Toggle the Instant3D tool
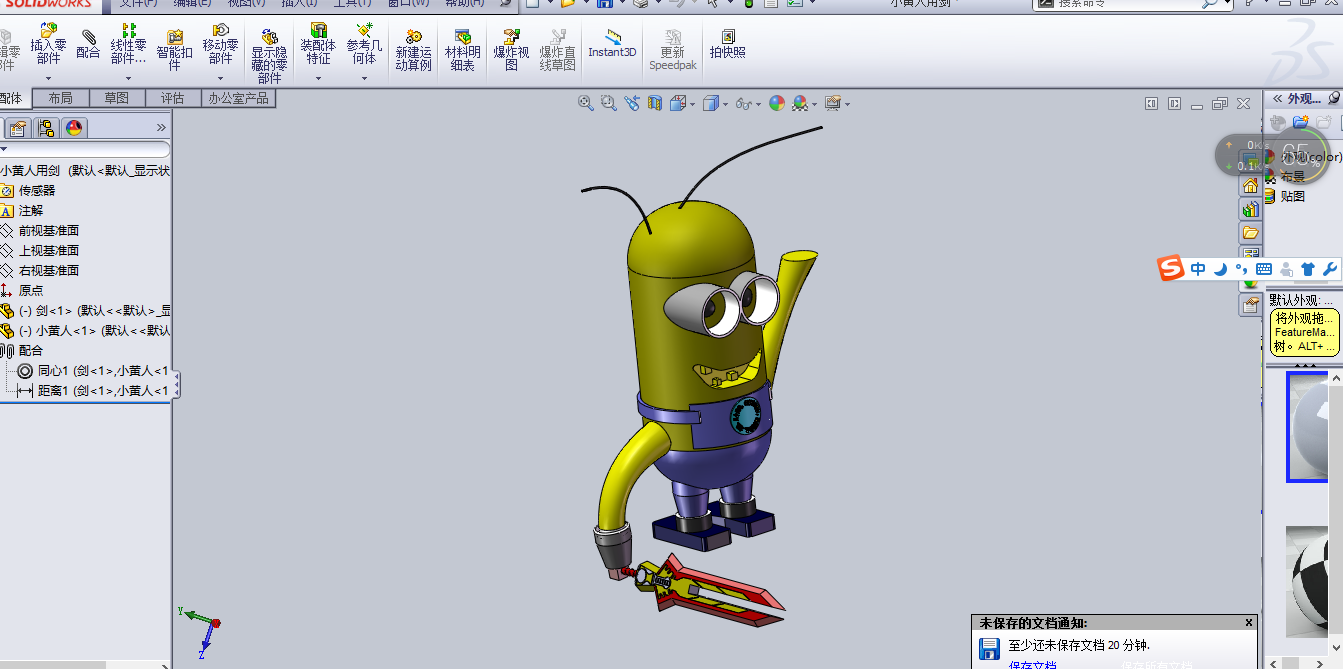 tap(612, 44)
